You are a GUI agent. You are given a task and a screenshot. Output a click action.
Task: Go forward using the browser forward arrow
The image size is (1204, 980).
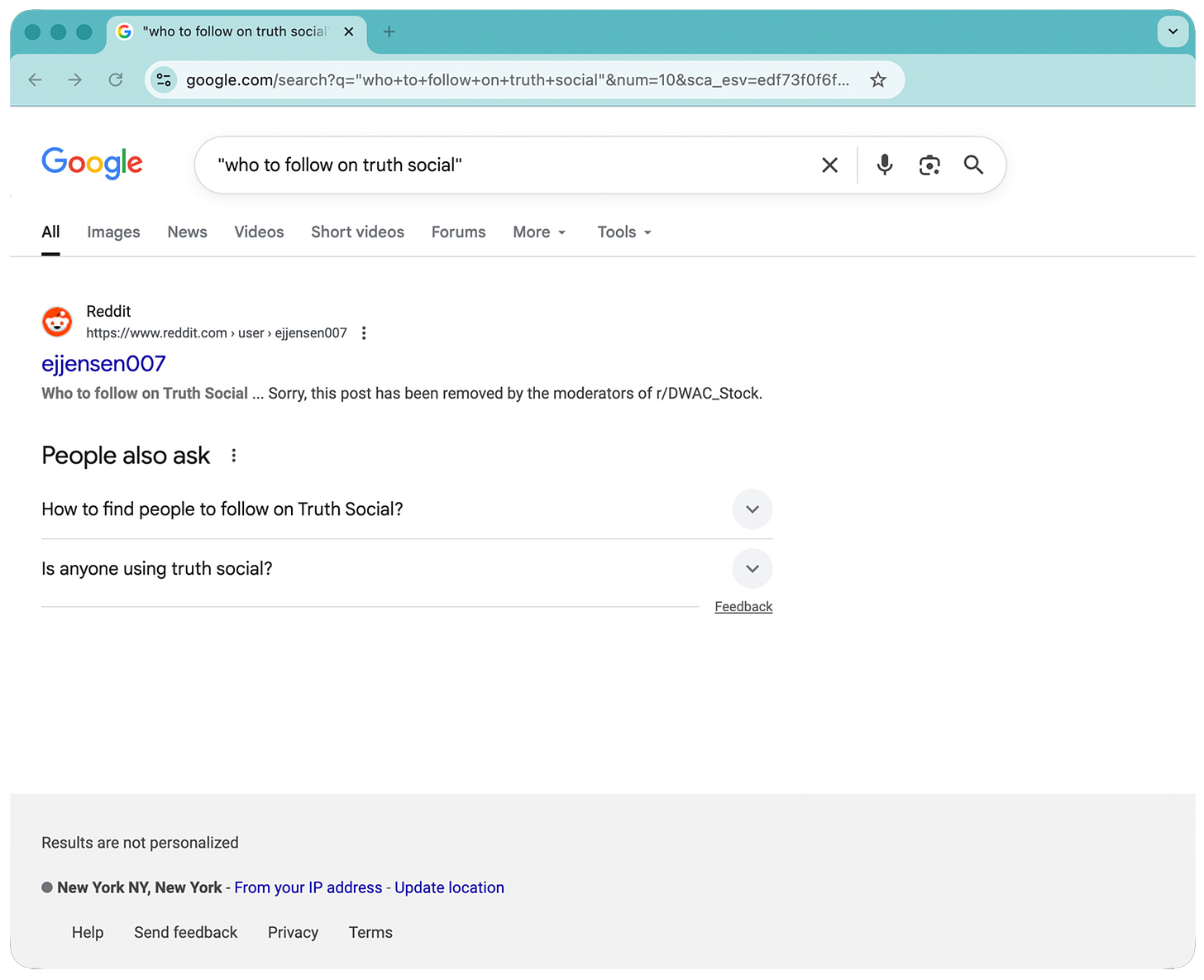pyautogui.click(x=75, y=79)
